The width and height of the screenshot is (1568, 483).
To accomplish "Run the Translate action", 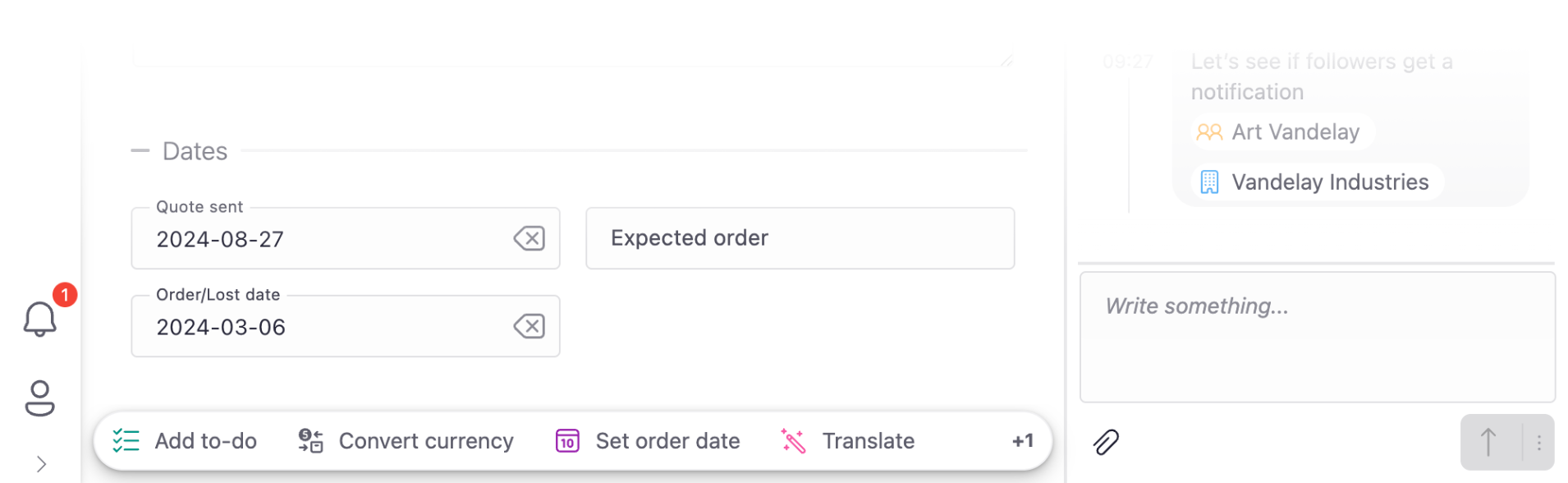I will pyautogui.click(x=848, y=441).
